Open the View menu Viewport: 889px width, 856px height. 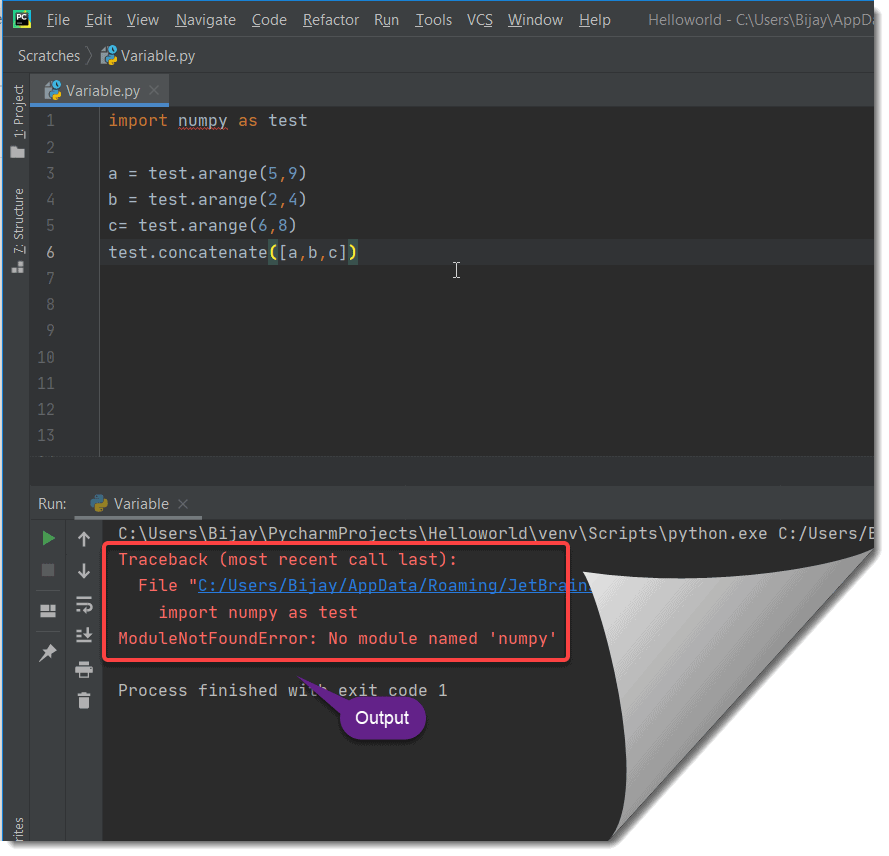[142, 20]
